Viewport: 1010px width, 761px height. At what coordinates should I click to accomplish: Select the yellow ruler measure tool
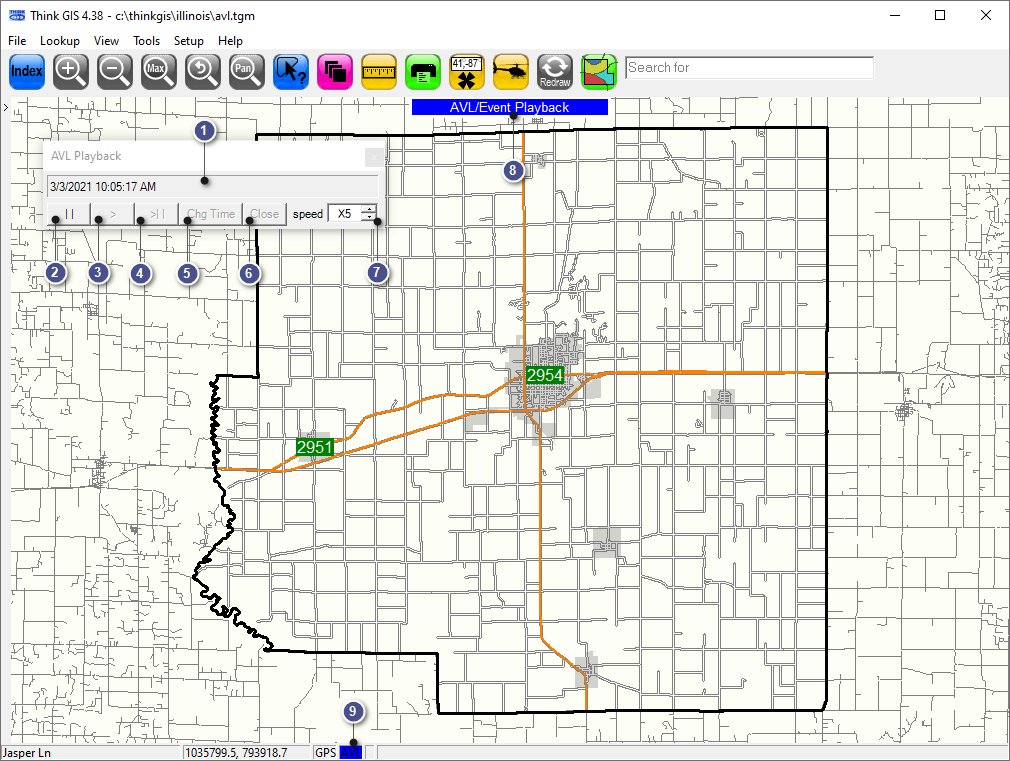379,72
